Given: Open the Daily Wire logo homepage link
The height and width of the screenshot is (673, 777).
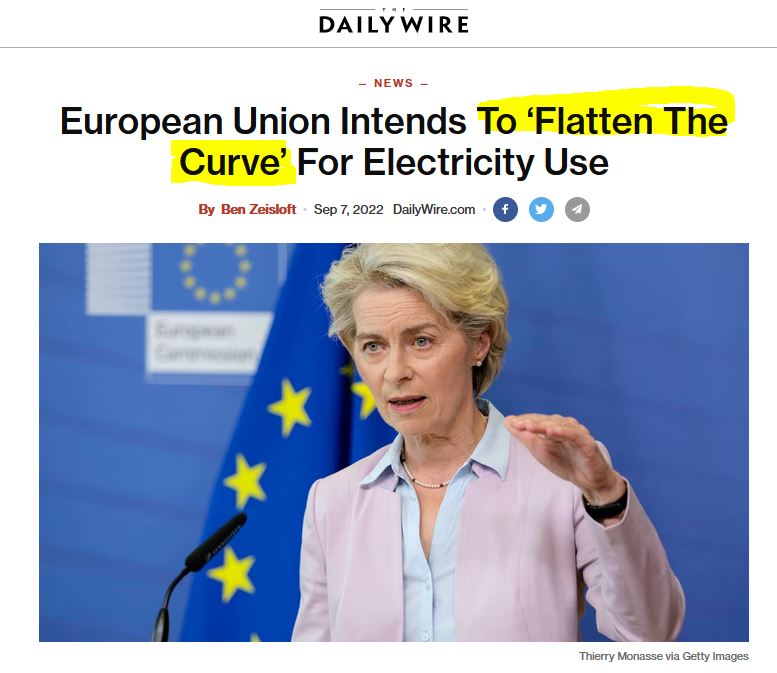Looking at the screenshot, I should pos(394,21).
